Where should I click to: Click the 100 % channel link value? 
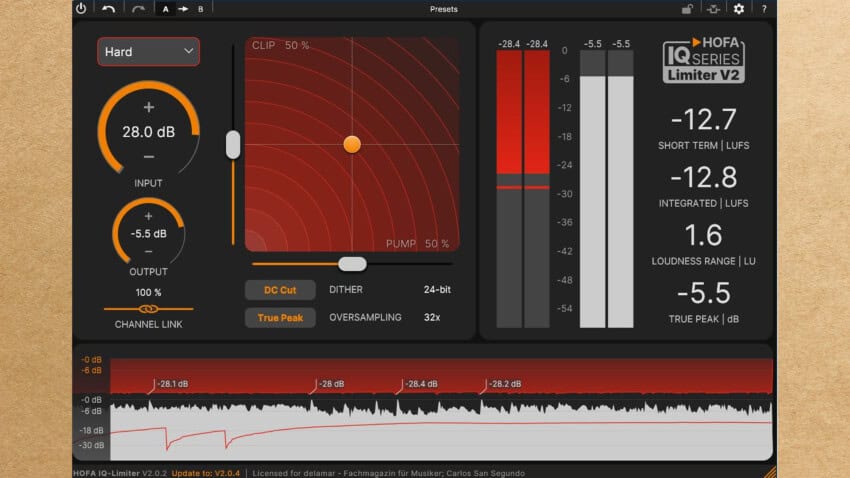149,293
